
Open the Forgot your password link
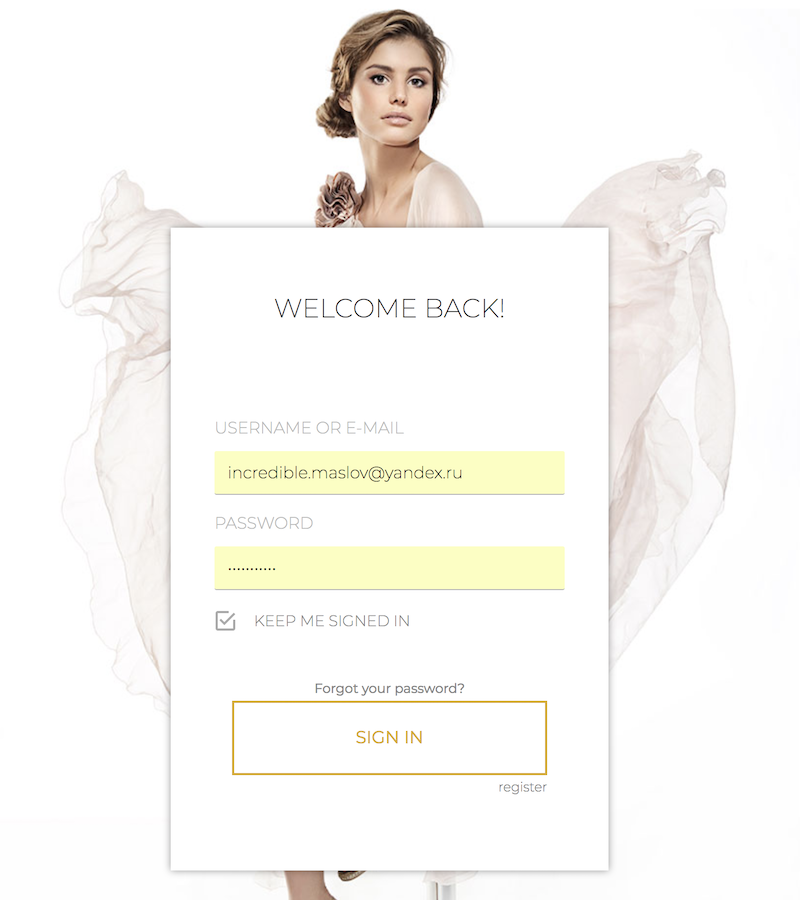(389, 688)
